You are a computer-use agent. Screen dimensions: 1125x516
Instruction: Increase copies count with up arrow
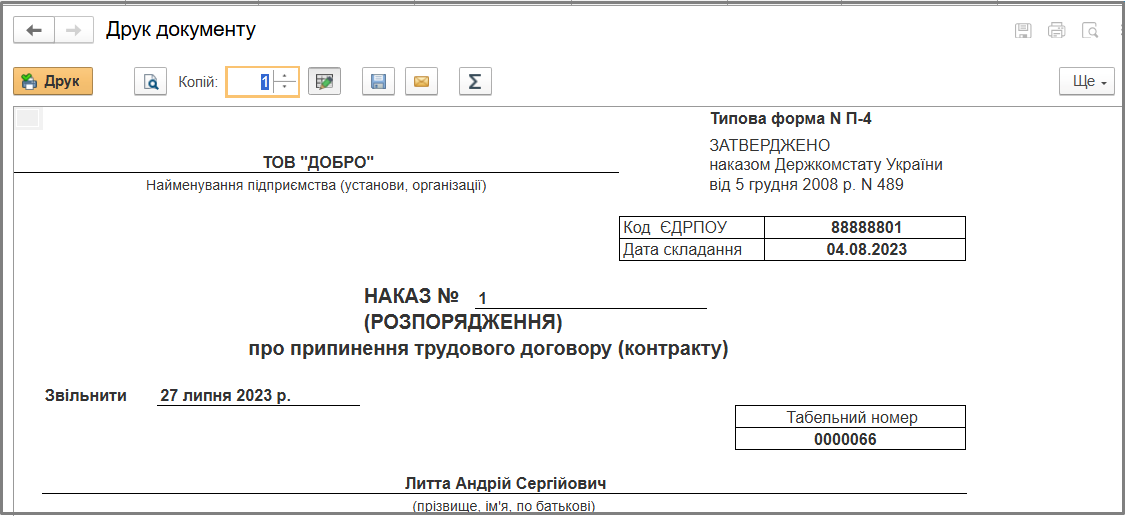click(x=286, y=75)
